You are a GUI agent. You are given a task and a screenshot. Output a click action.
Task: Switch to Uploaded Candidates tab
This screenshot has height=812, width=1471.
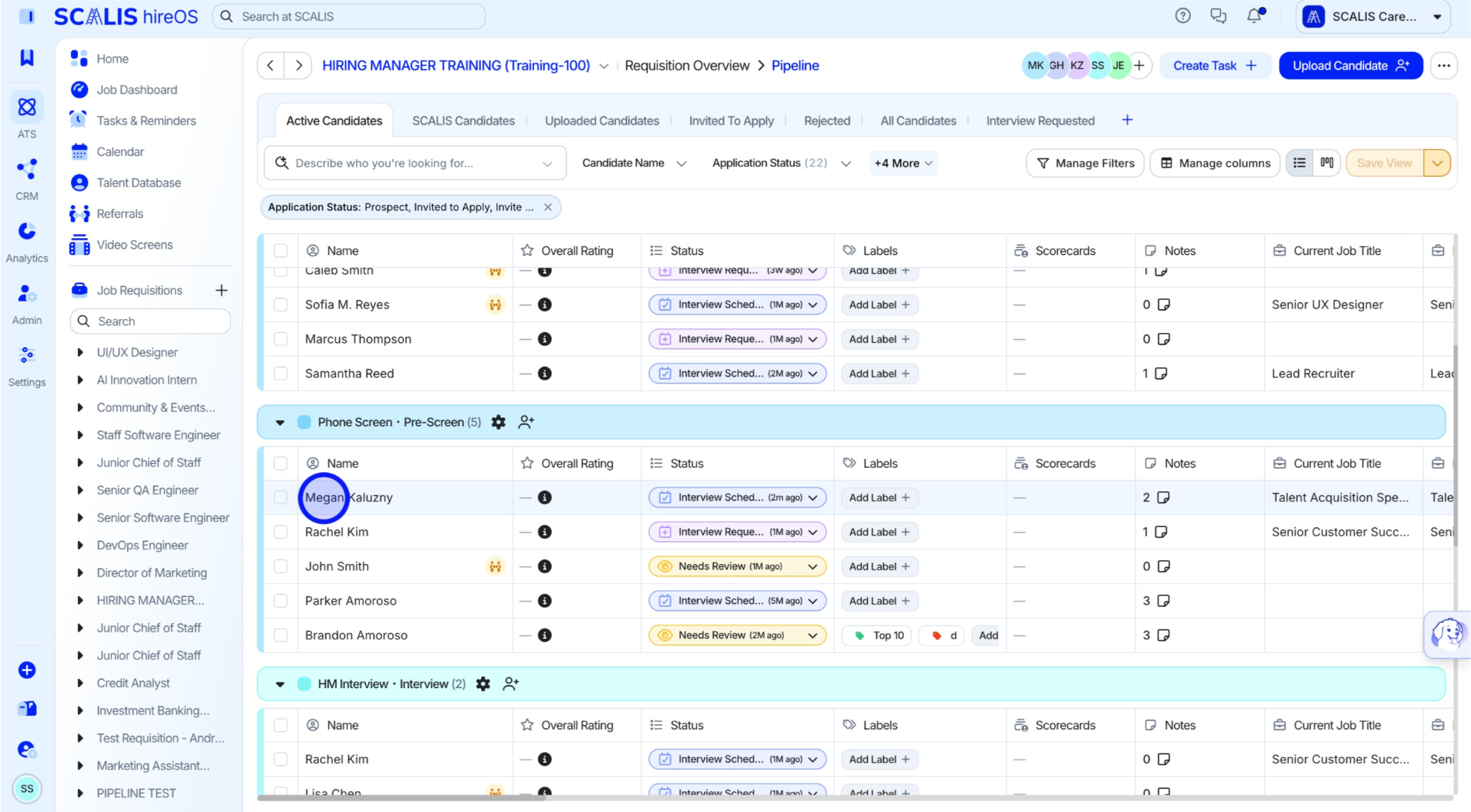(602, 121)
